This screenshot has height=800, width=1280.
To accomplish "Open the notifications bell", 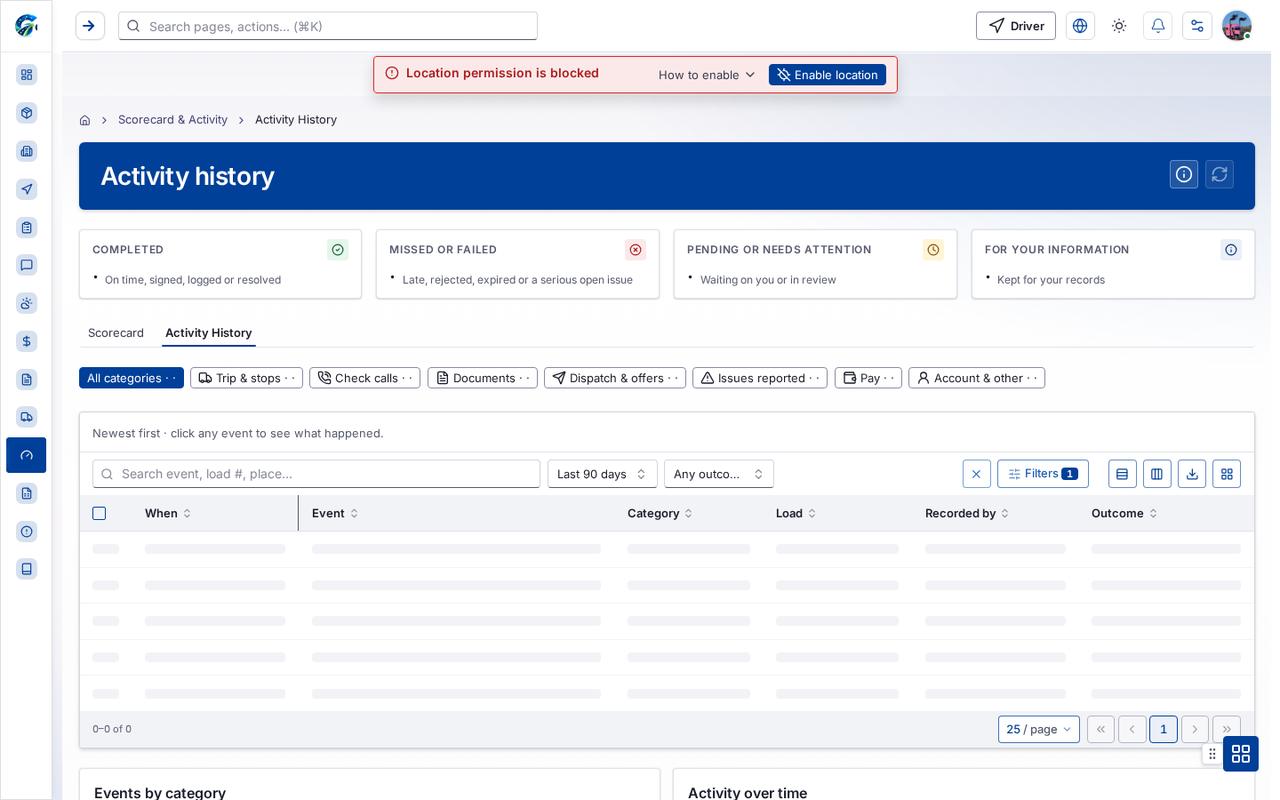I will 1158,26.
